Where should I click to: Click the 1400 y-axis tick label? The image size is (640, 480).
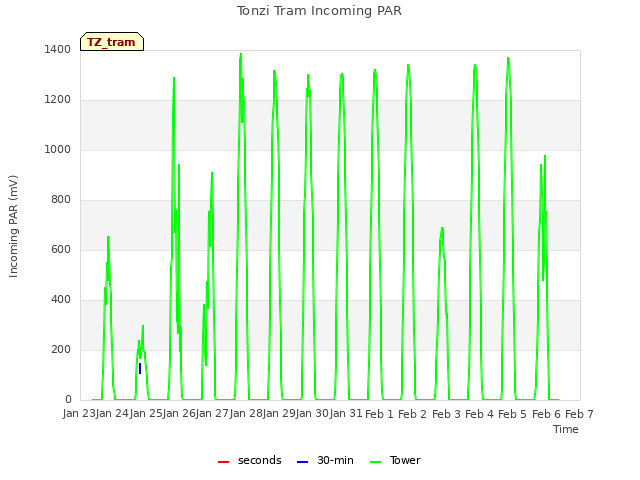coord(58,49)
